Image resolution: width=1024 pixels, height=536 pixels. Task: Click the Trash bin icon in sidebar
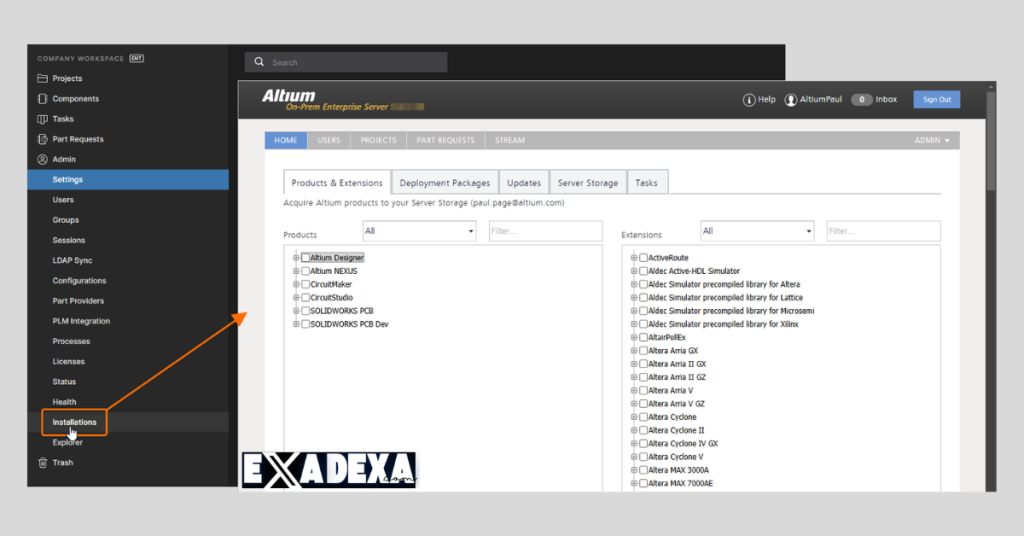coord(42,462)
